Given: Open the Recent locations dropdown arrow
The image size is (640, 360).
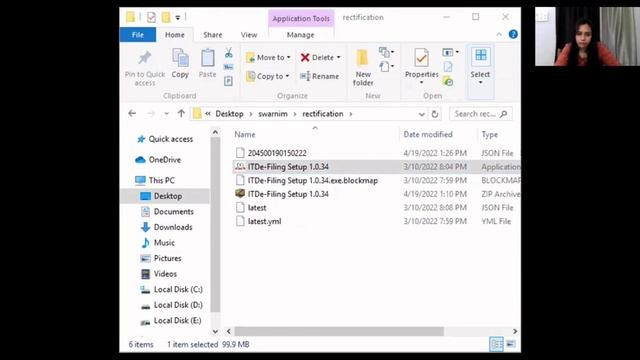Looking at the screenshot, I should coord(167,114).
